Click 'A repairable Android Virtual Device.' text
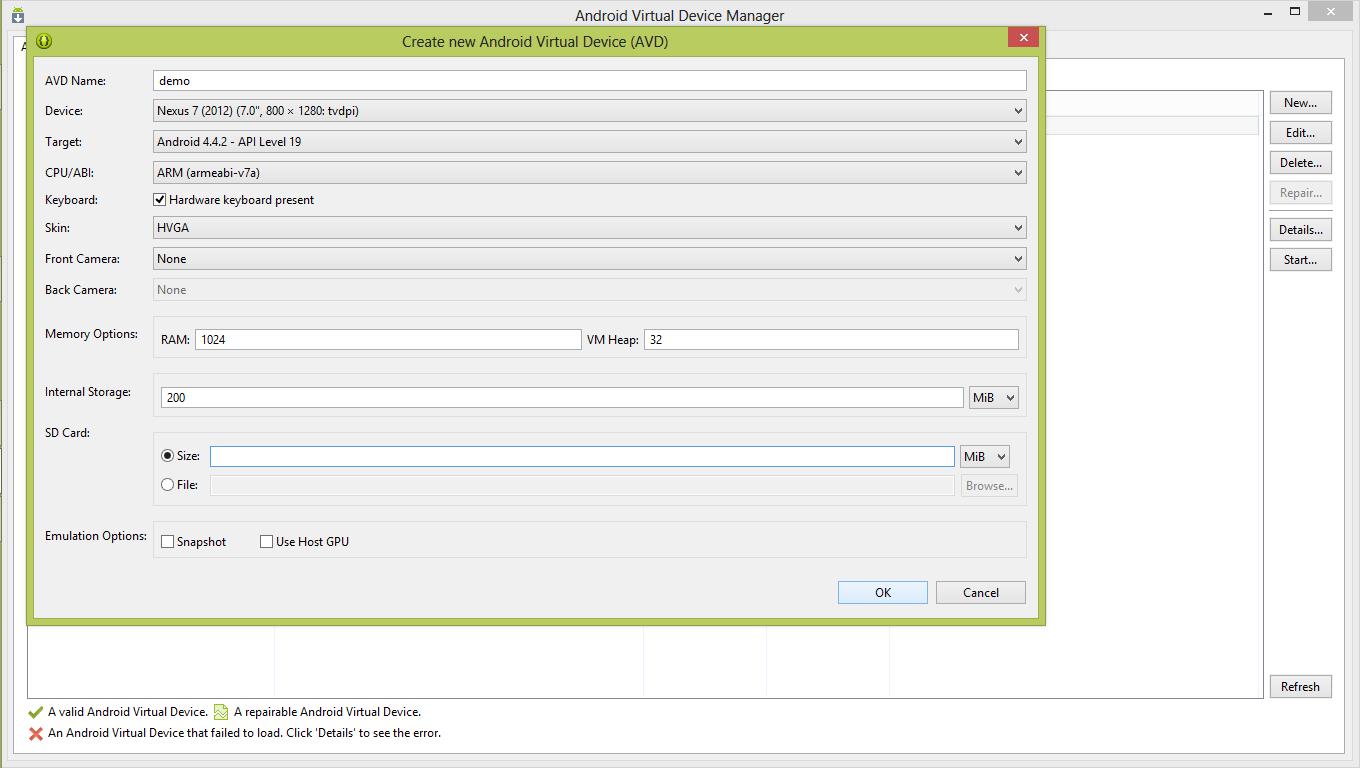This screenshot has width=1360, height=768. [x=327, y=712]
